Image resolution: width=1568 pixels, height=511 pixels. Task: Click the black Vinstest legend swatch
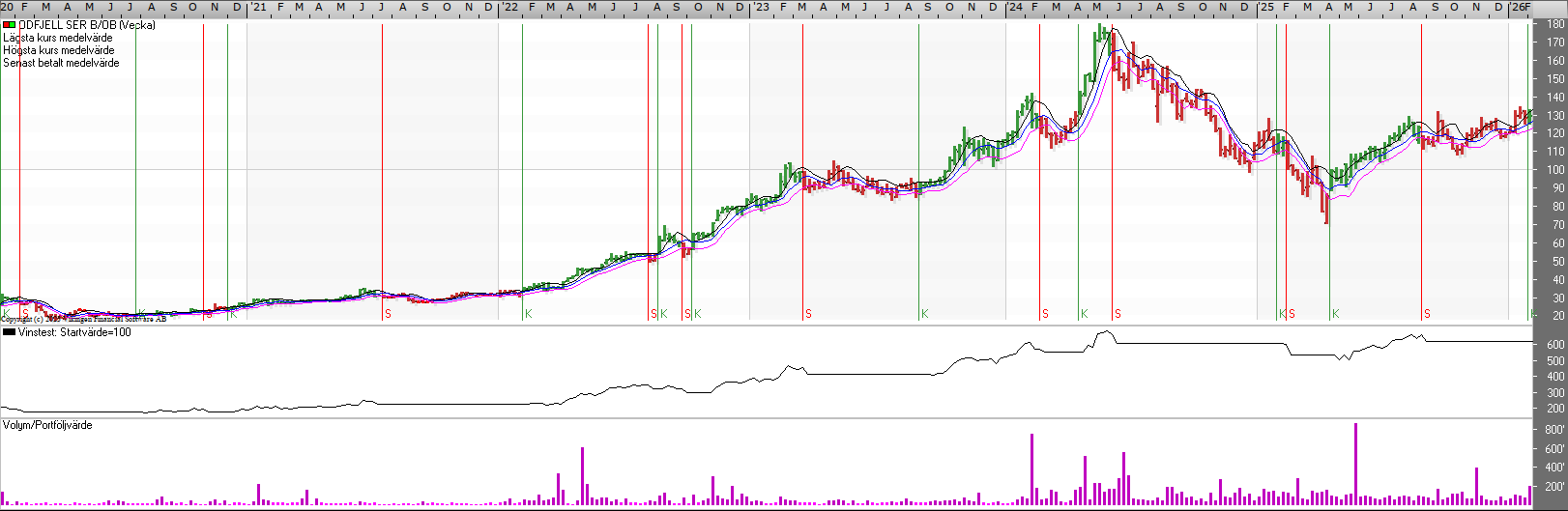9,332
